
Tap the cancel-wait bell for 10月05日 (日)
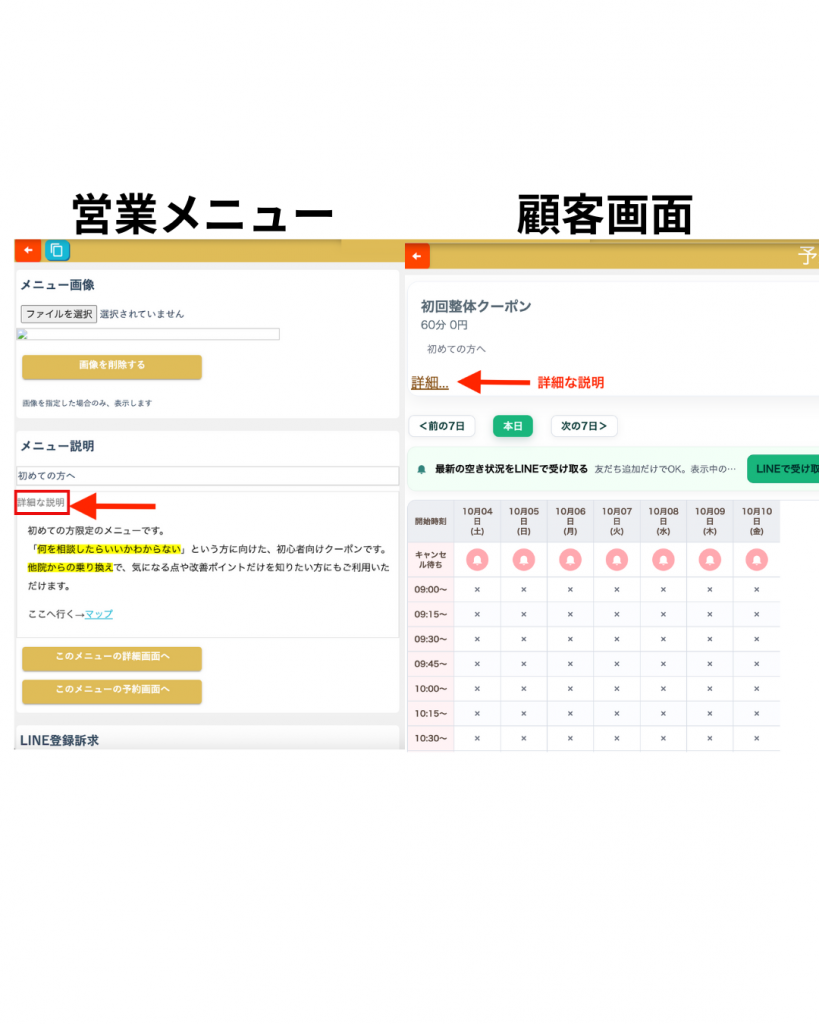pyautogui.click(x=523, y=559)
